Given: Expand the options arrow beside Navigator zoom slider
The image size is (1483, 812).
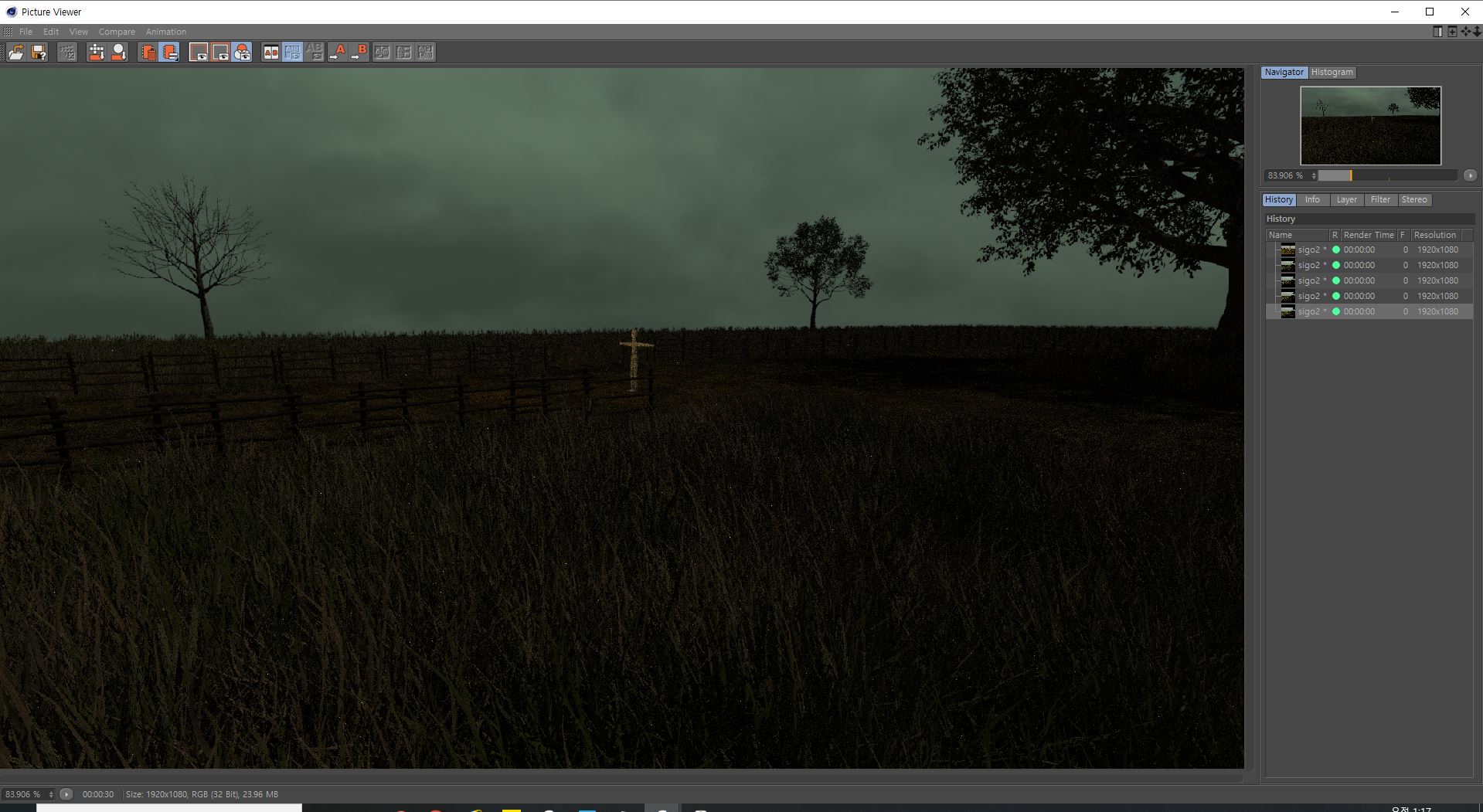Looking at the screenshot, I should point(1470,175).
